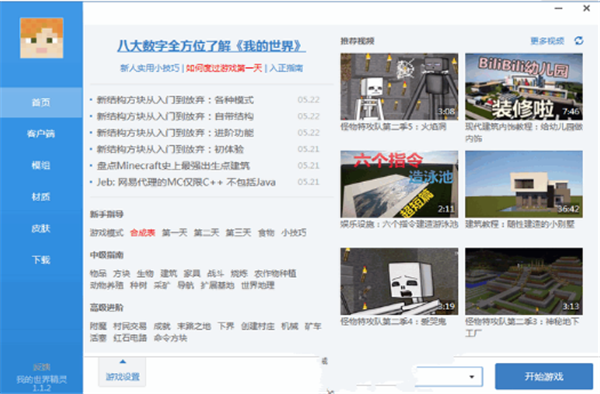The image size is (600, 394).
Task: Open the 下载 sidebar tab
Action: coord(41,260)
